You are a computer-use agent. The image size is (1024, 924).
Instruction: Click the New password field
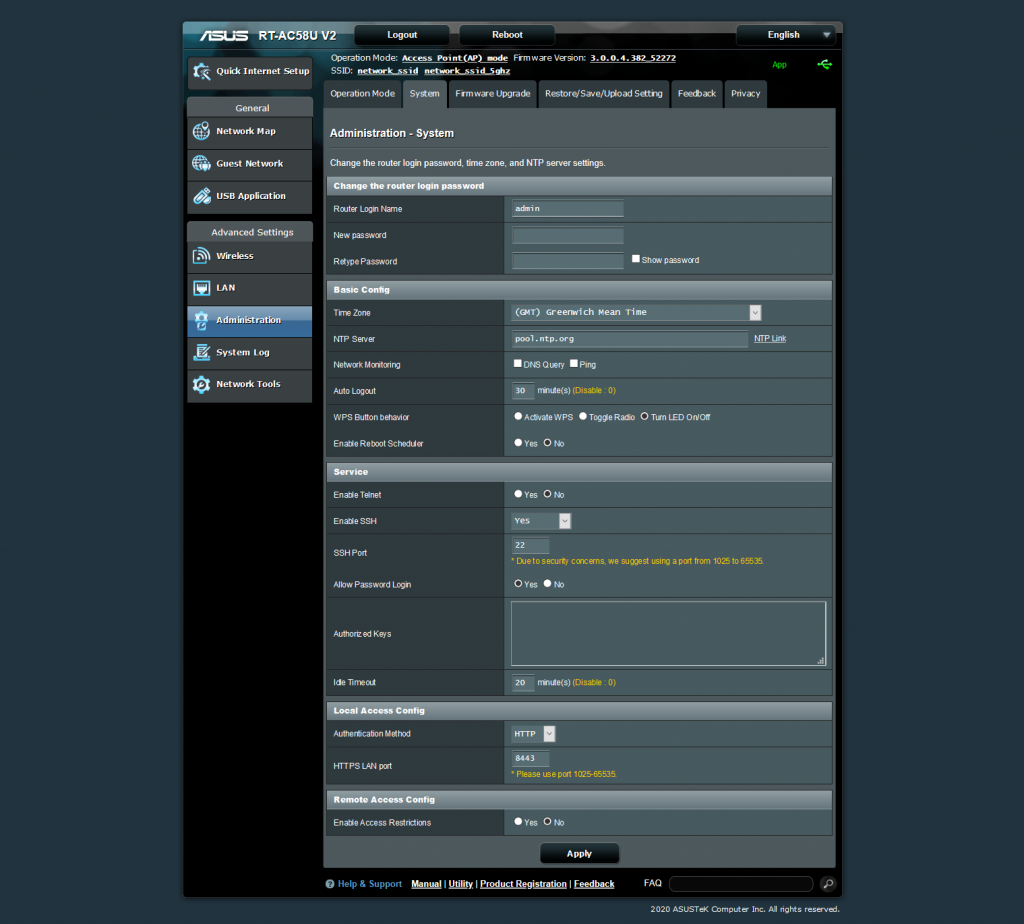[568, 235]
